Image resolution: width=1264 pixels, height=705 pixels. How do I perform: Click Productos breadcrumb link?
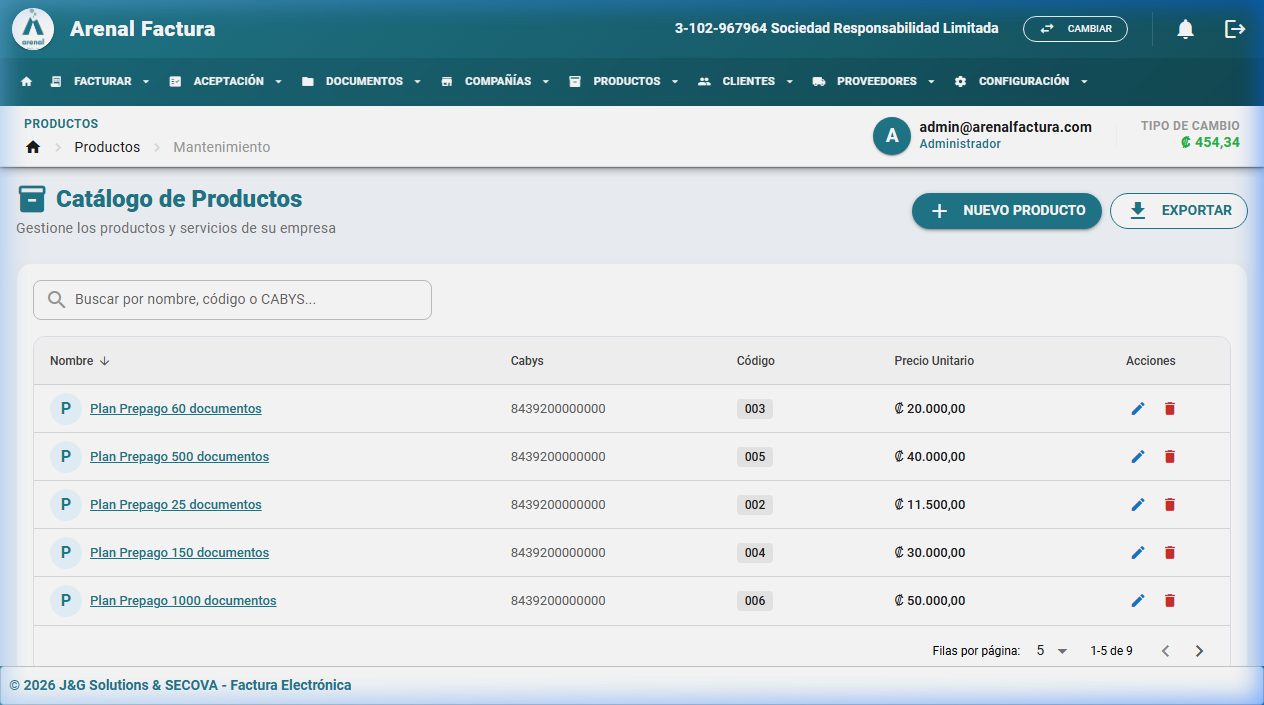(x=107, y=147)
